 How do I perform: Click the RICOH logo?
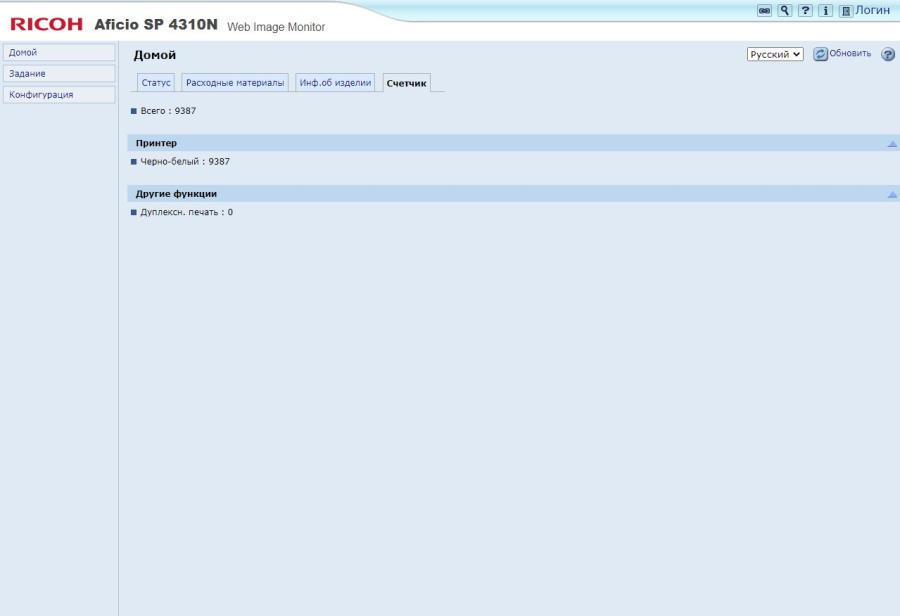pos(46,24)
